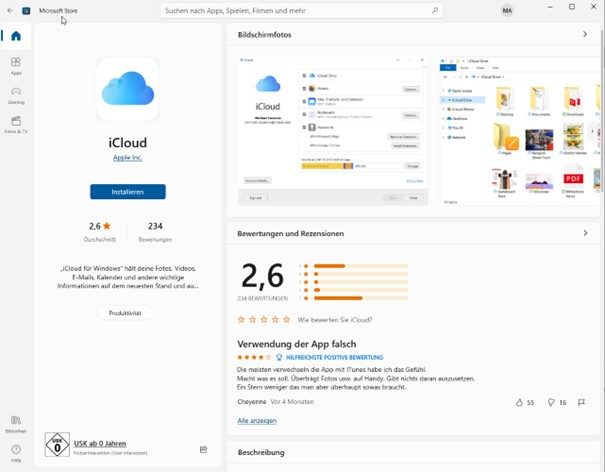This screenshot has height=472, width=605.
Task: Click the HILFREICHSTE POSITIVE BEWERTUNG label
Action: pyautogui.click(x=335, y=357)
